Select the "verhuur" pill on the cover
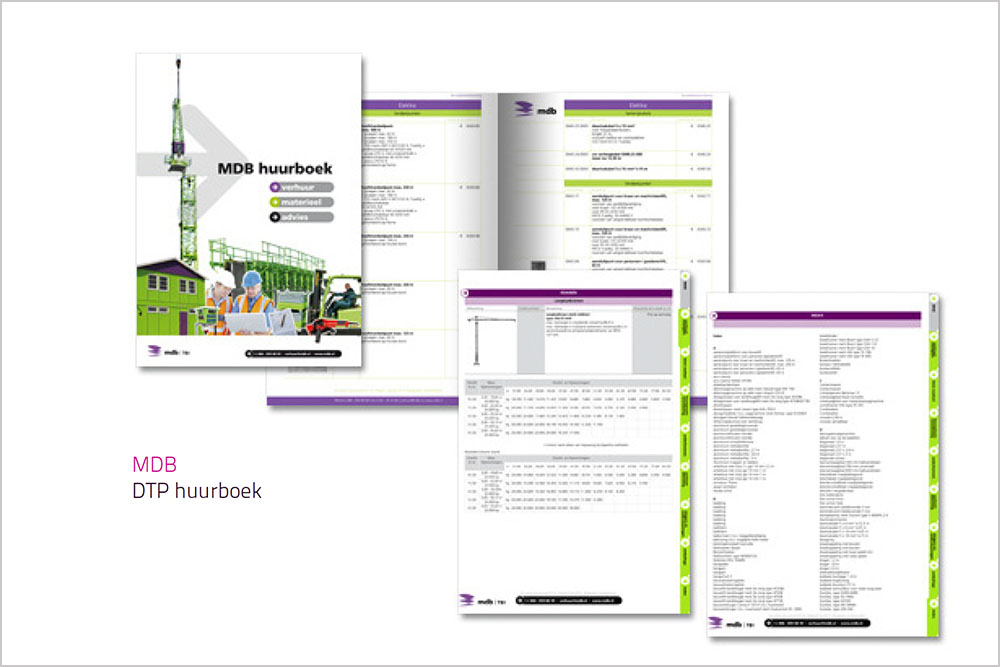The height and width of the screenshot is (667, 1000). click(x=301, y=187)
